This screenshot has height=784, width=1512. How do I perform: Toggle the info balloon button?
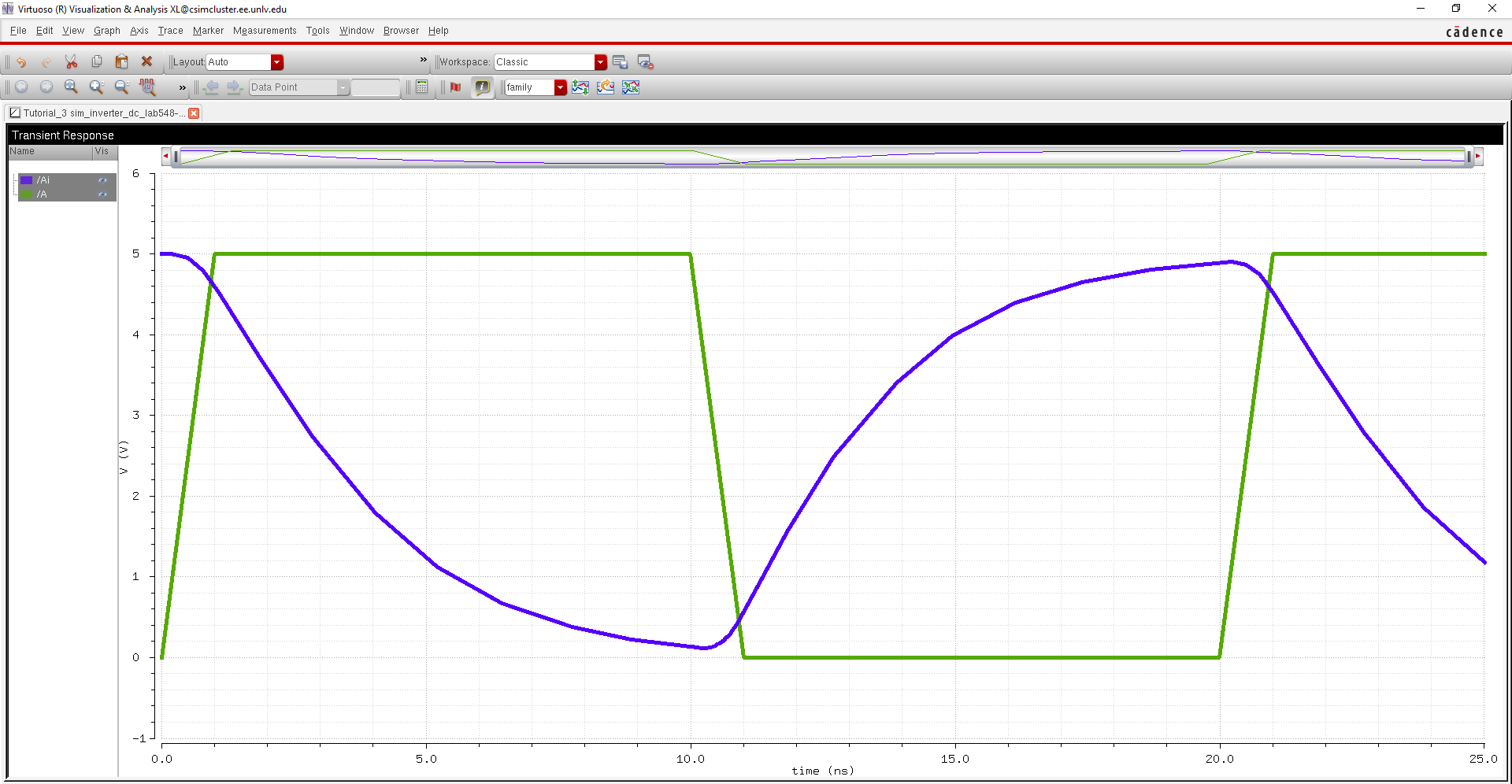coord(482,87)
